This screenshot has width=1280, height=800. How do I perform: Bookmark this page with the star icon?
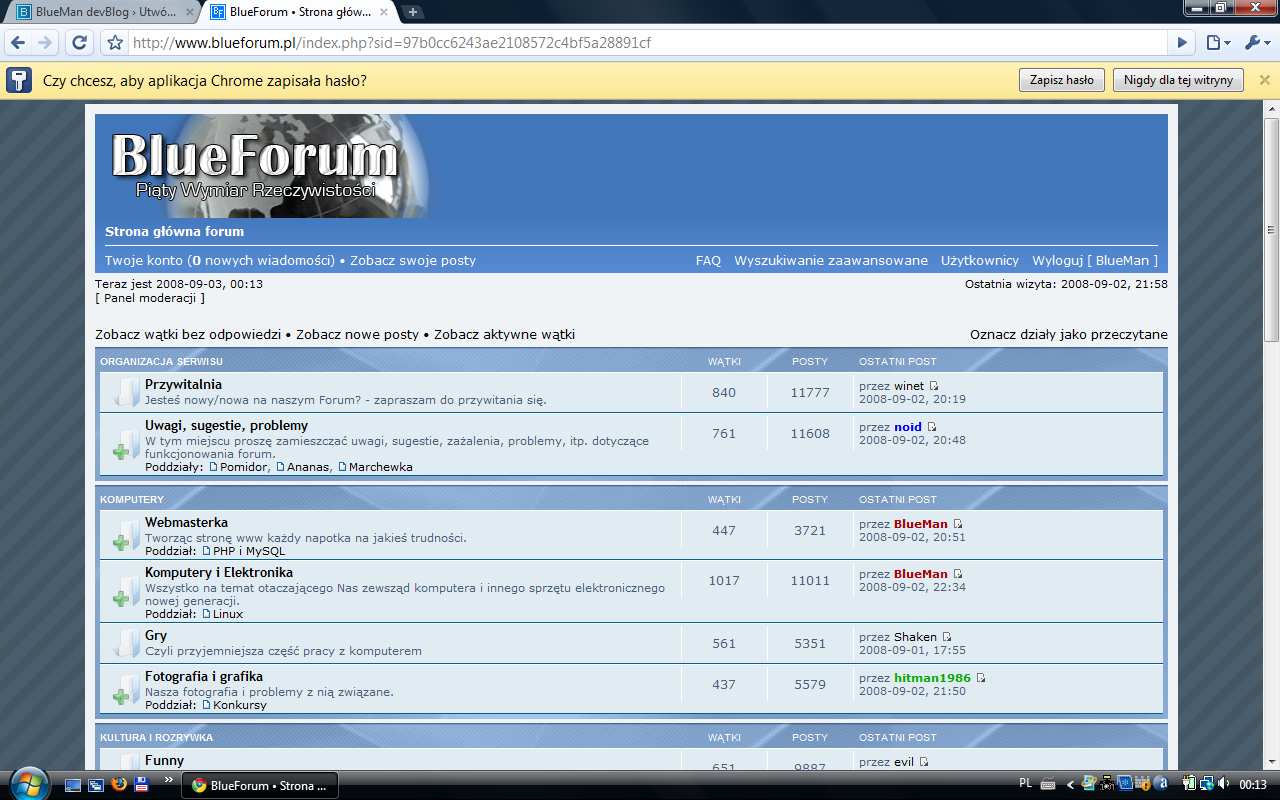(115, 43)
